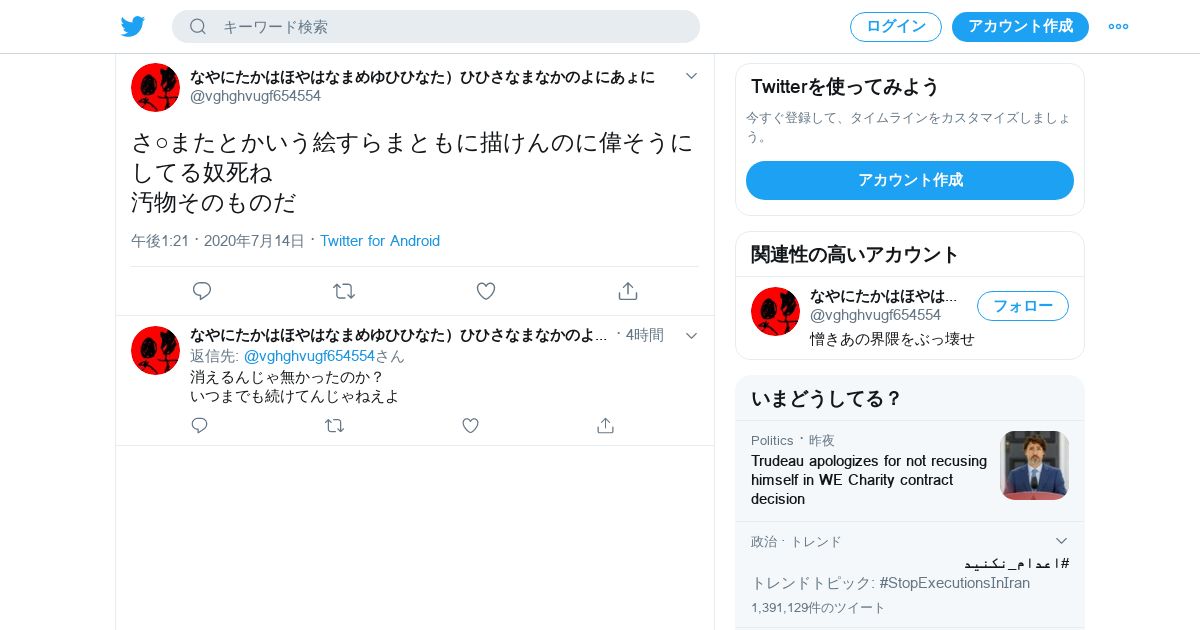Open the Twitter for Android link
Screen dimensions: 1200x630
(x=380, y=241)
